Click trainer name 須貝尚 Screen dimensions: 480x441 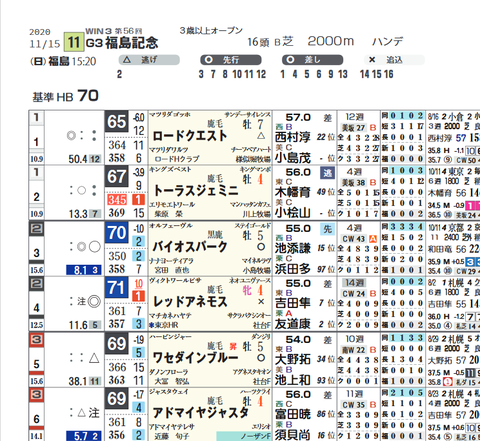[x=292, y=435]
